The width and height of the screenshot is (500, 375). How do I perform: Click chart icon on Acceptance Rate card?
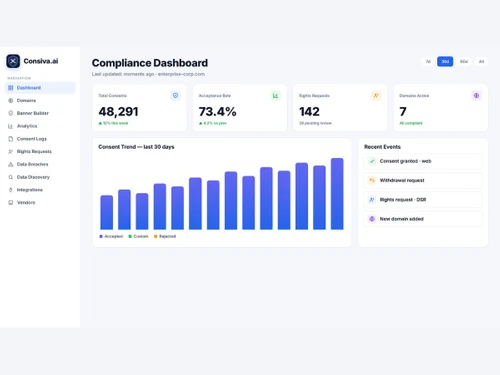[x=275, y=96]
